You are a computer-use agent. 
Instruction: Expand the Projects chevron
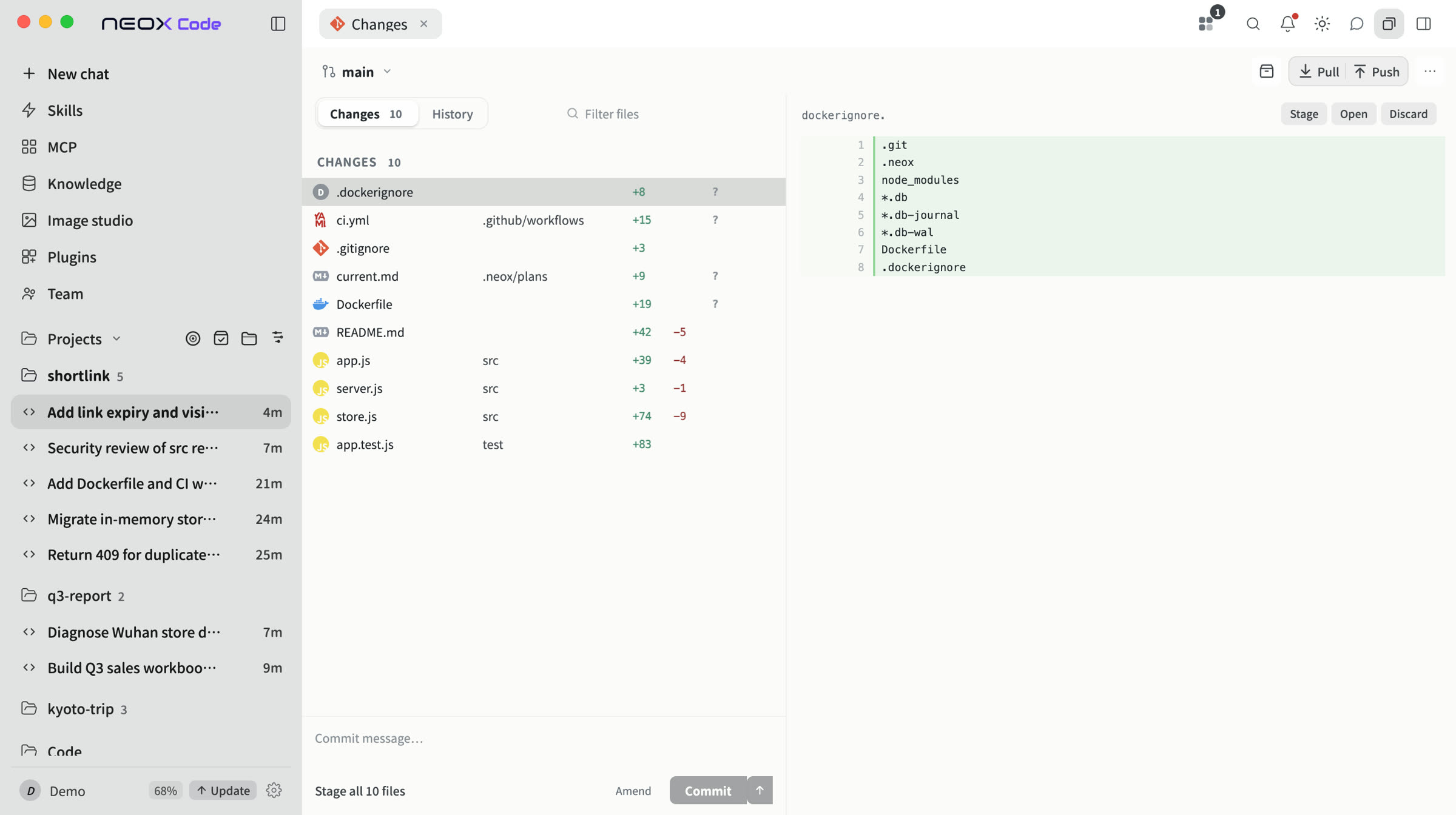pos(116,338)
